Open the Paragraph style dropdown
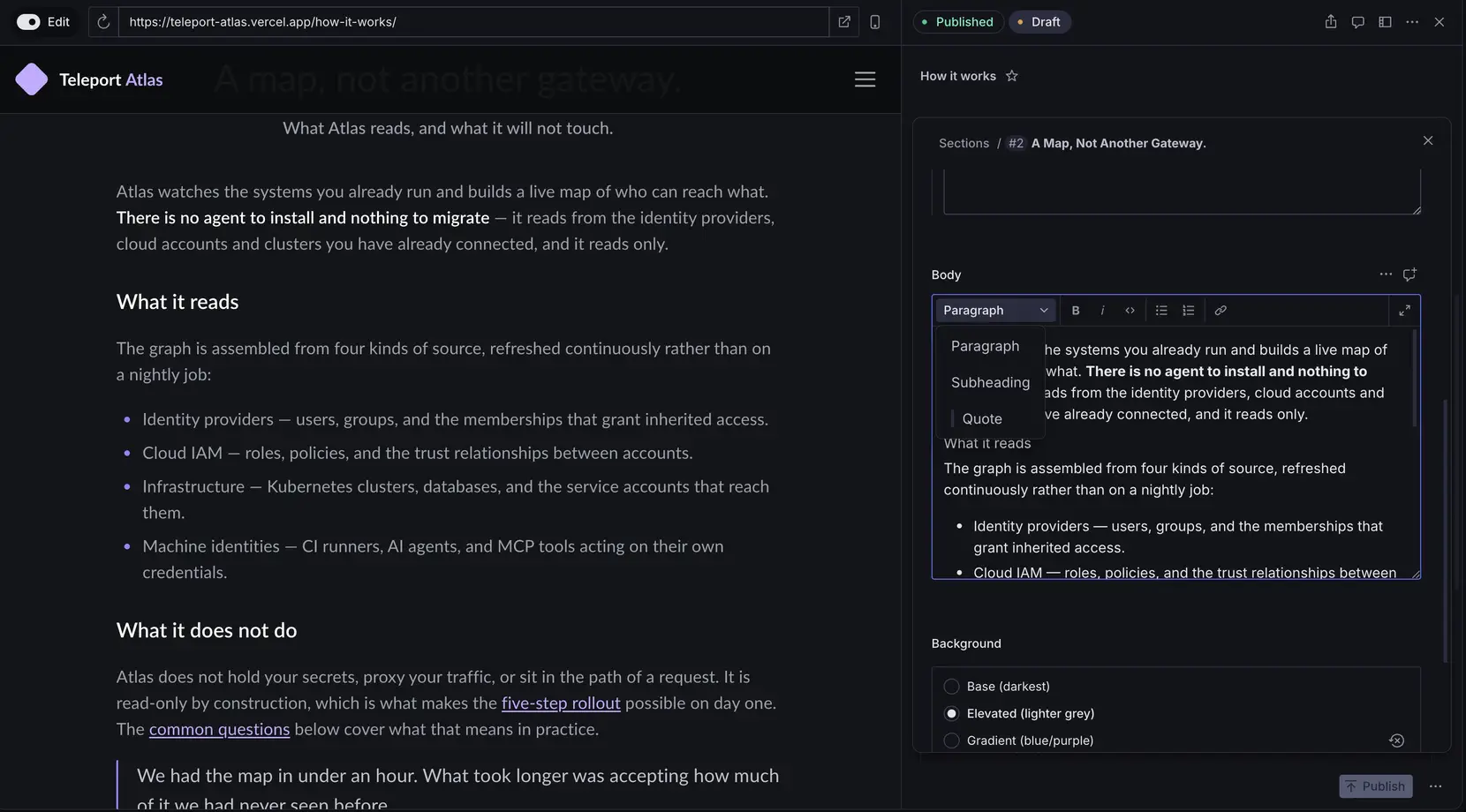This screenshot has height=812, width=1466. pos(995,311)
